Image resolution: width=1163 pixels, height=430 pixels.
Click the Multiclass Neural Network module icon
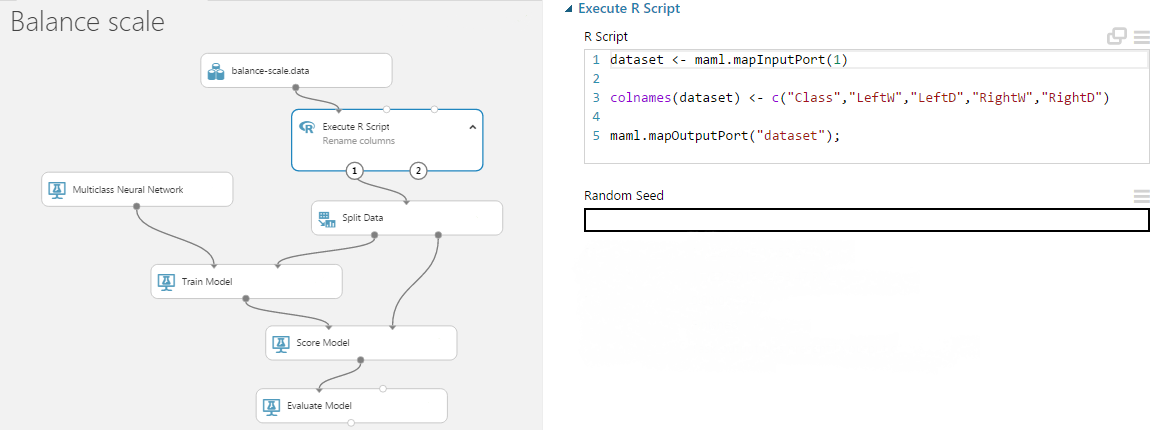[x=56, y=190]
